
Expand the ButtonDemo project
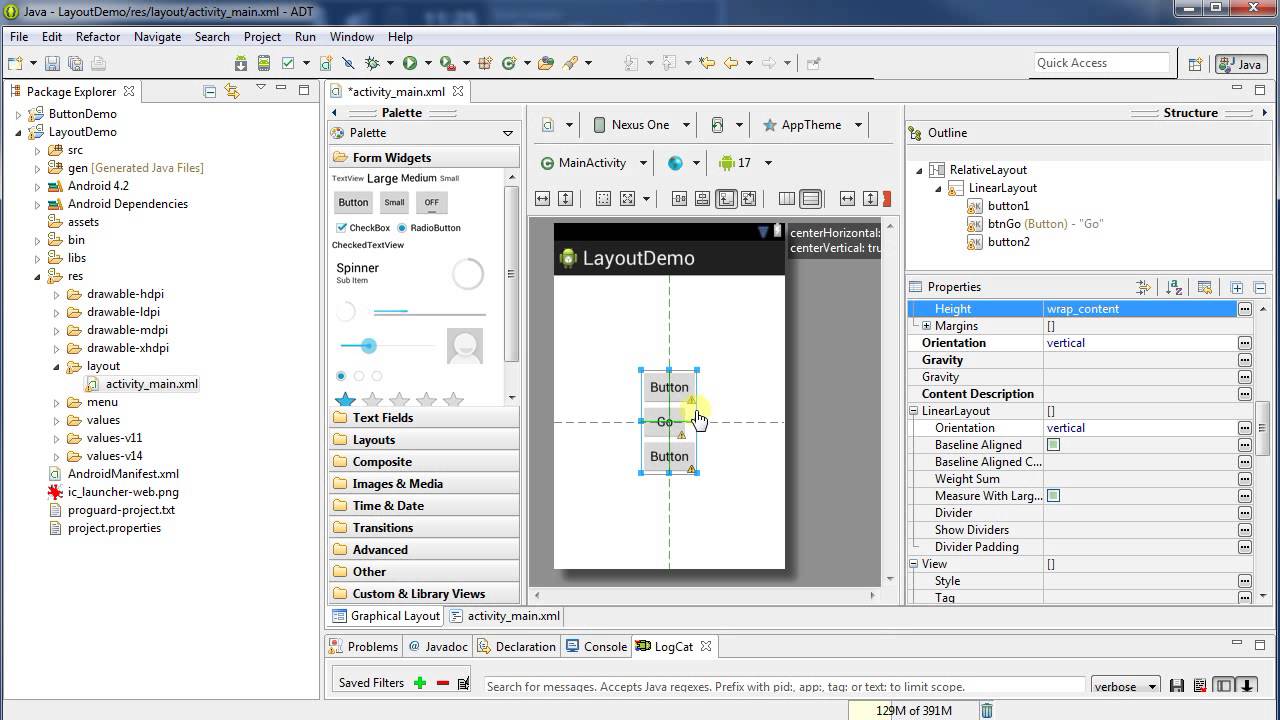(x=18, y=114)
